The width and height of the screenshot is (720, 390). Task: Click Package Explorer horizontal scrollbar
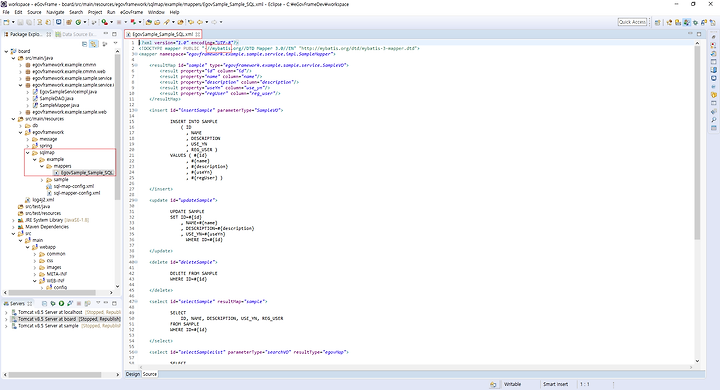[x=52, y=292]
